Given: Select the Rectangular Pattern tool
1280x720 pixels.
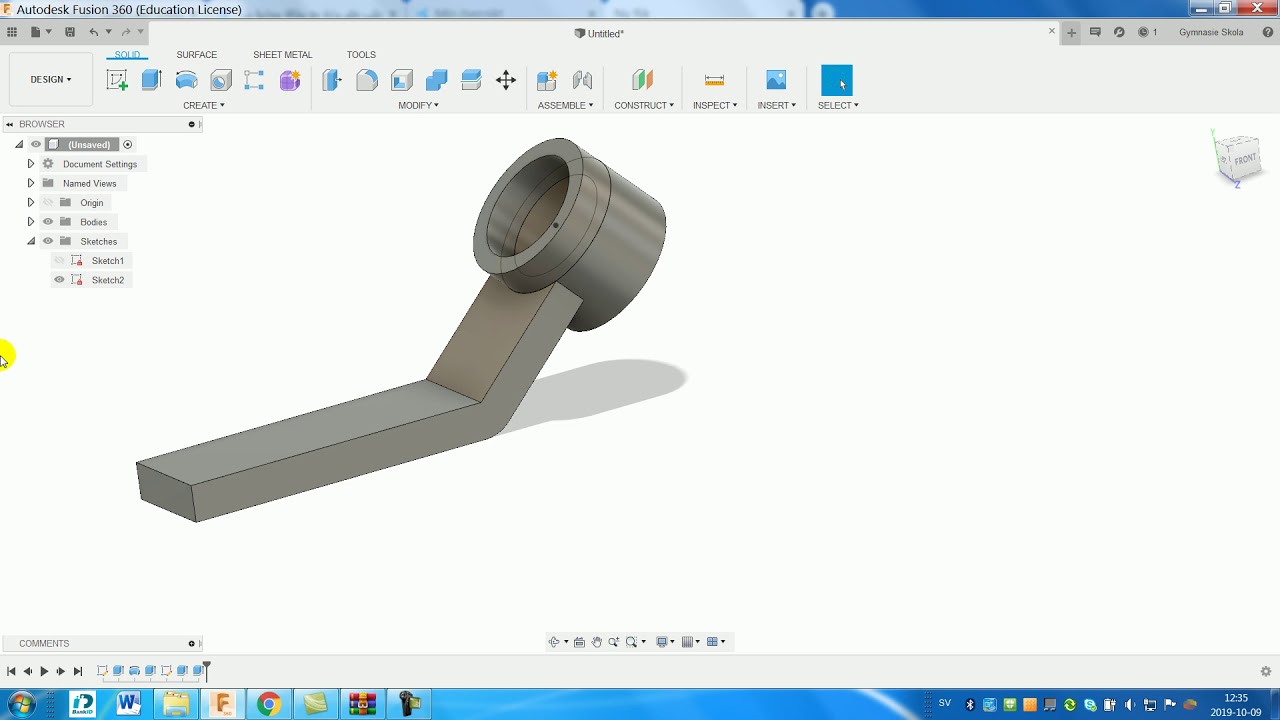Looking at the screenshot, I should click(x=254, y=80).
